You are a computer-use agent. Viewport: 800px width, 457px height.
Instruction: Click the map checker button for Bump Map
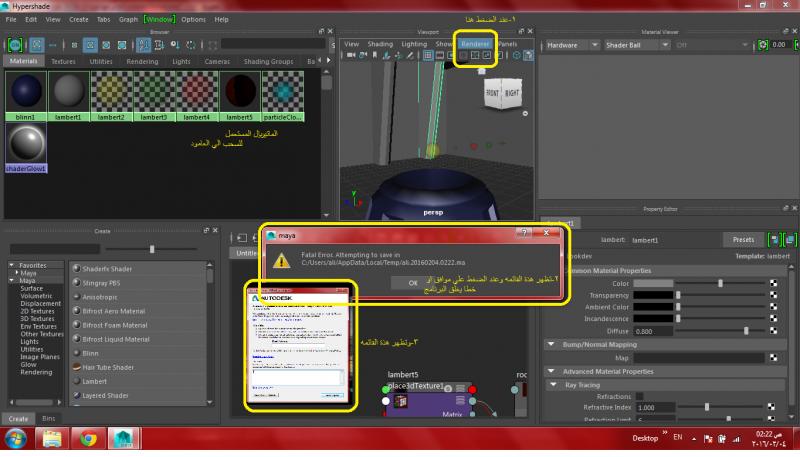(x=774, y=358)
